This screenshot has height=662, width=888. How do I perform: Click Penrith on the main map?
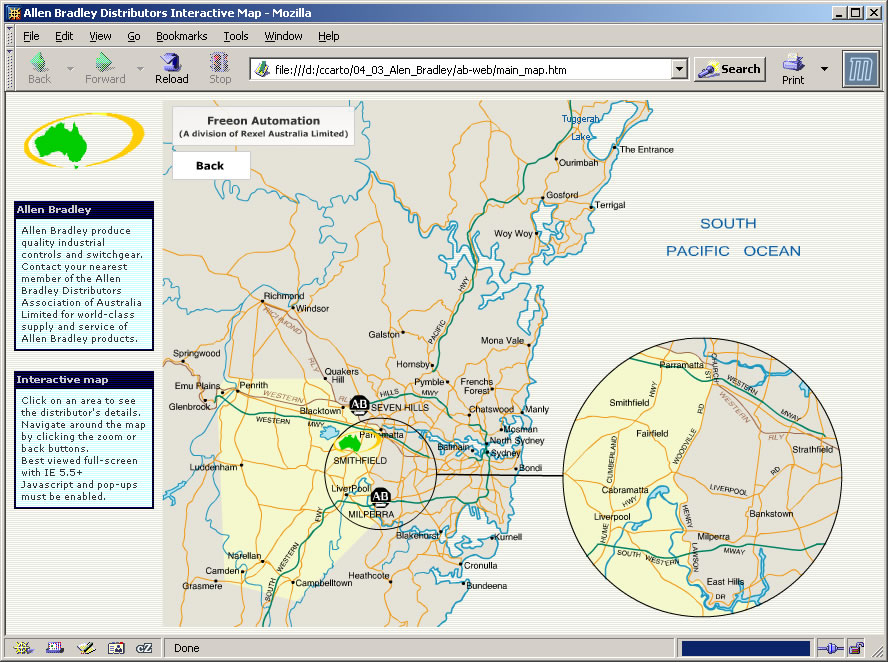coord(253,385)
